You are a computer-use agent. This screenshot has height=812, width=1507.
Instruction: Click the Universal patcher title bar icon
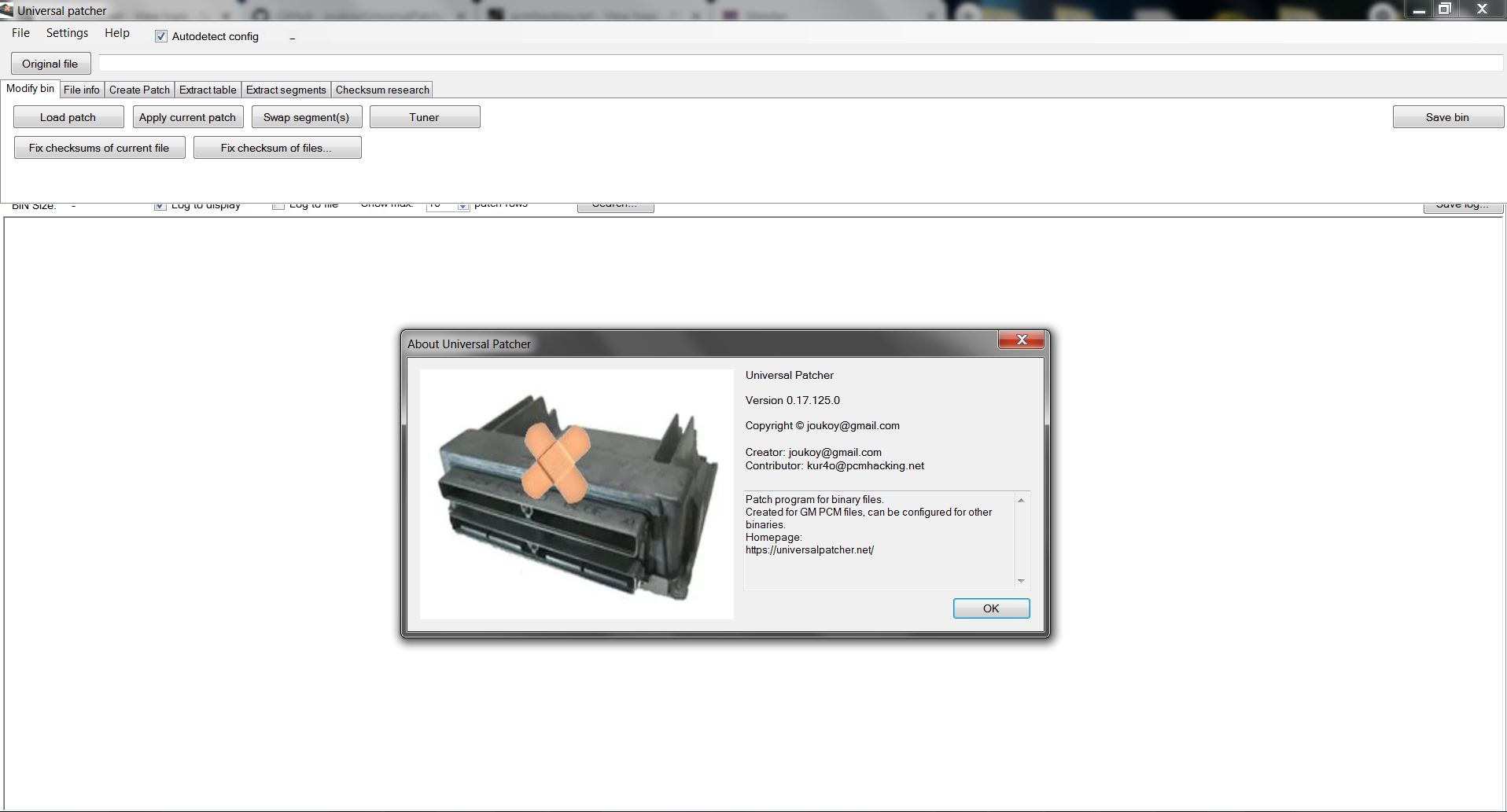coord(7,10)
